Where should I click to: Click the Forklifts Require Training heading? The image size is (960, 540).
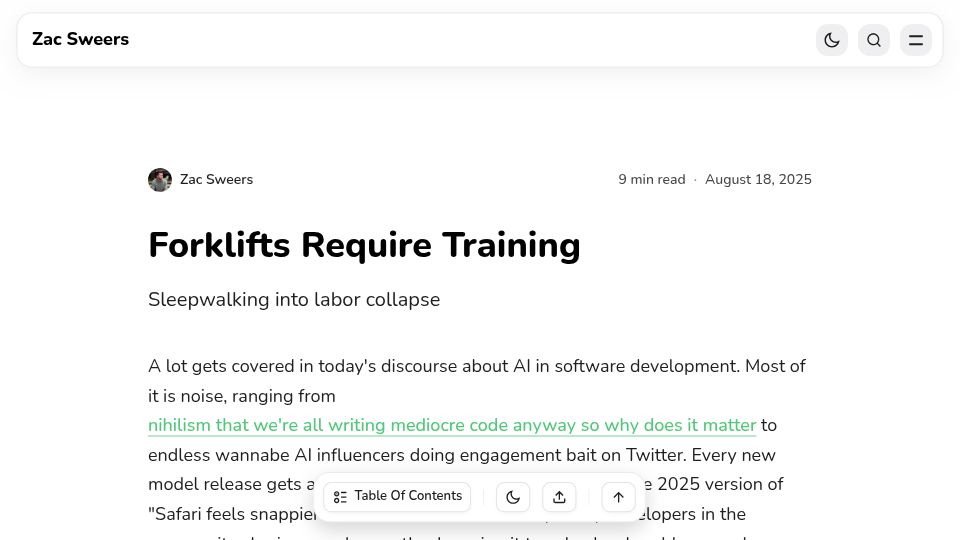(364, 245)
